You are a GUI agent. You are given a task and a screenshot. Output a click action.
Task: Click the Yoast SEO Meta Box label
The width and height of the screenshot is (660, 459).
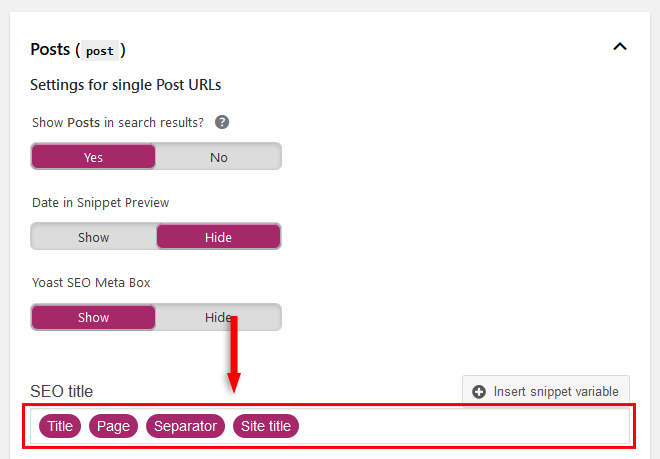tap(91, 282)
